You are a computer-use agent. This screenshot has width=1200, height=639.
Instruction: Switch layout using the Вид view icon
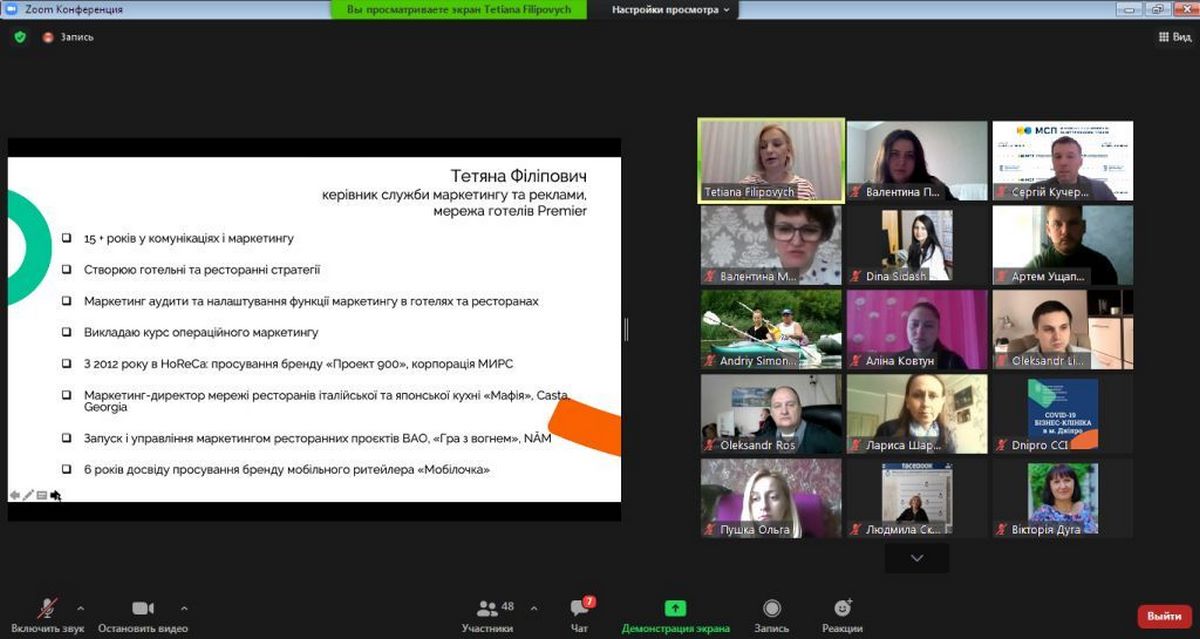click(1175, 37)
